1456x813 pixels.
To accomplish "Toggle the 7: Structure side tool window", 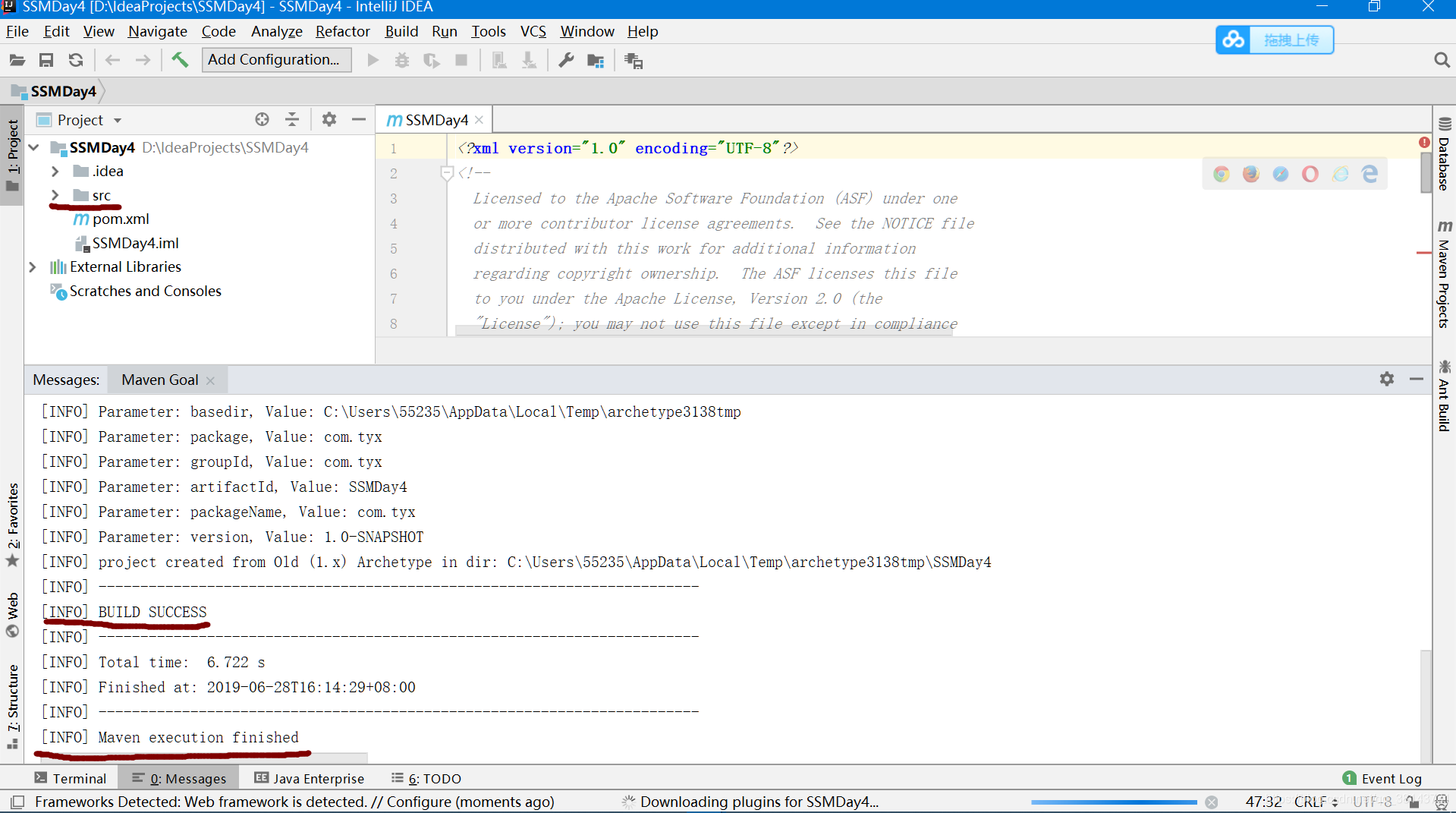I will pos(12,707).
